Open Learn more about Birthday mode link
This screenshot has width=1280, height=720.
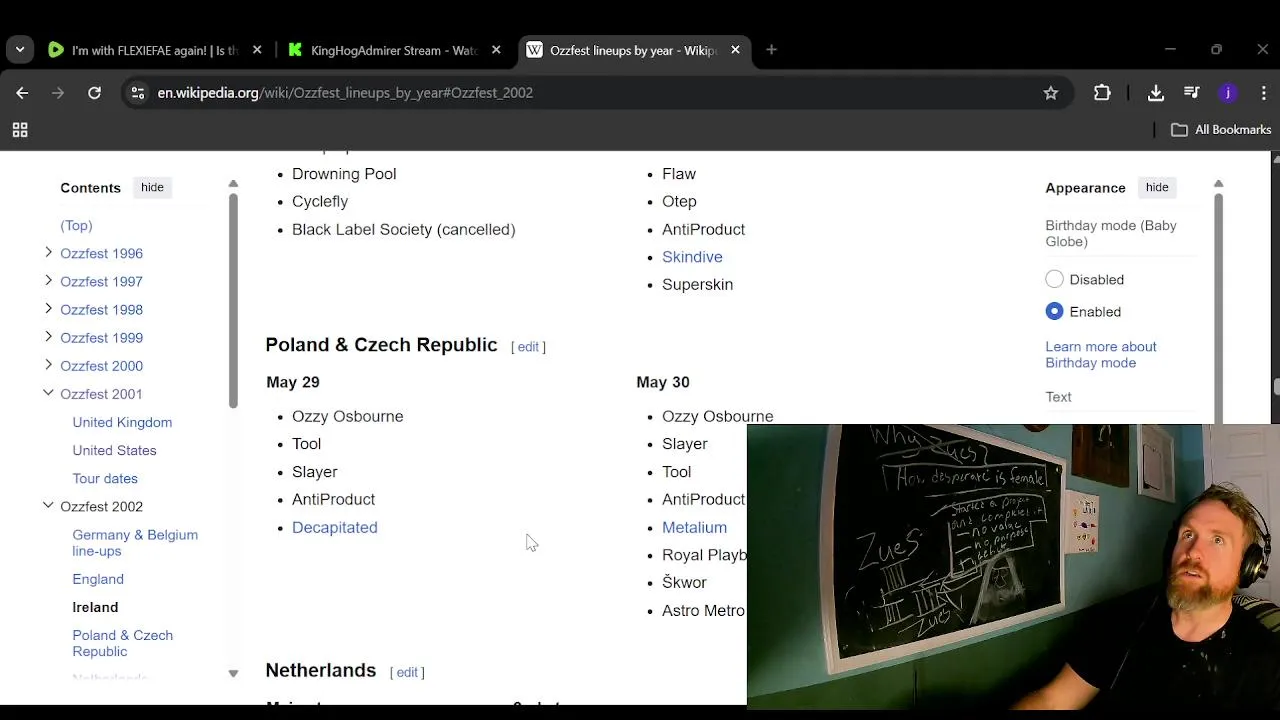coord(1100,355)
